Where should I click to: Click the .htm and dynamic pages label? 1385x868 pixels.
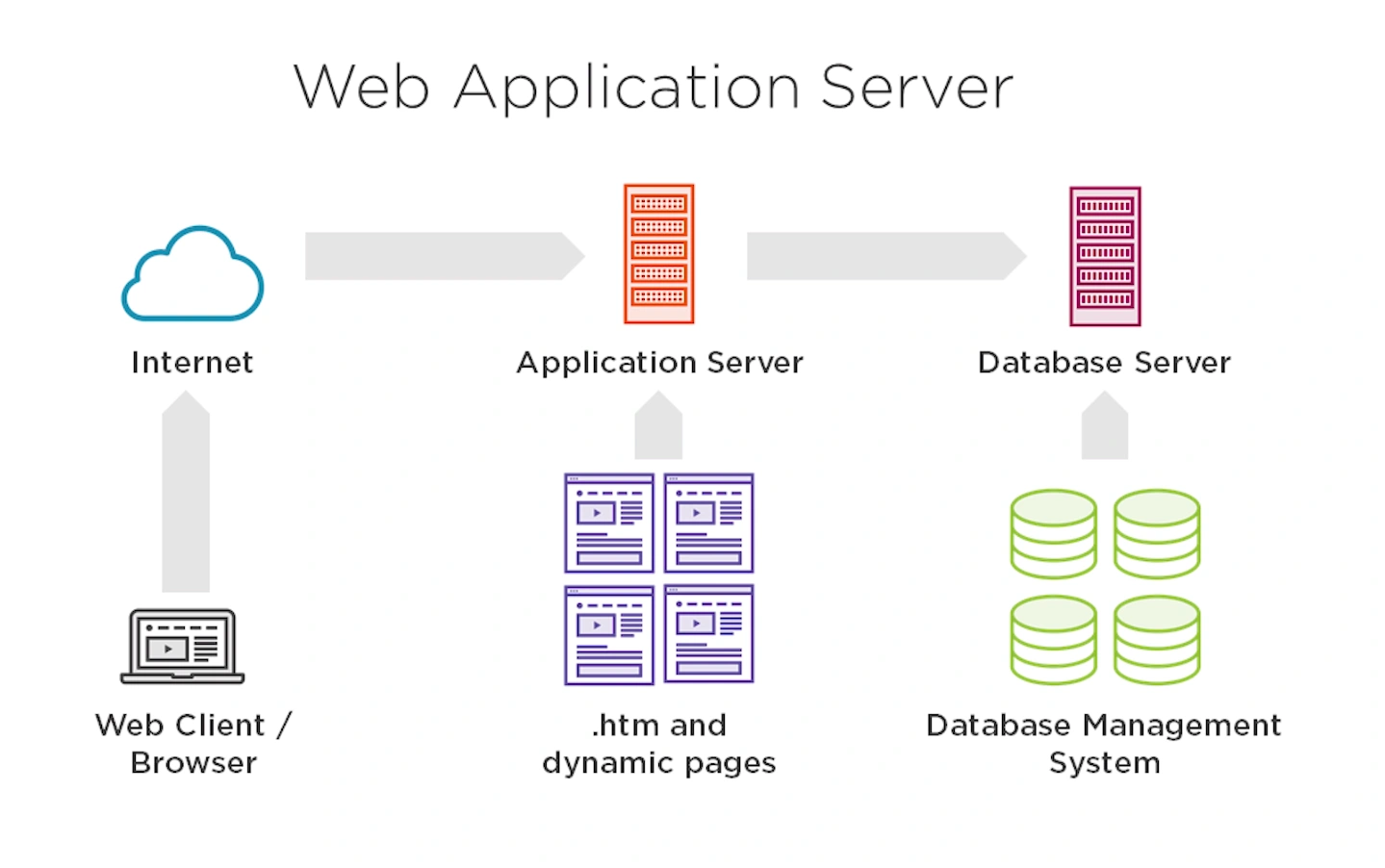[658, 744]
